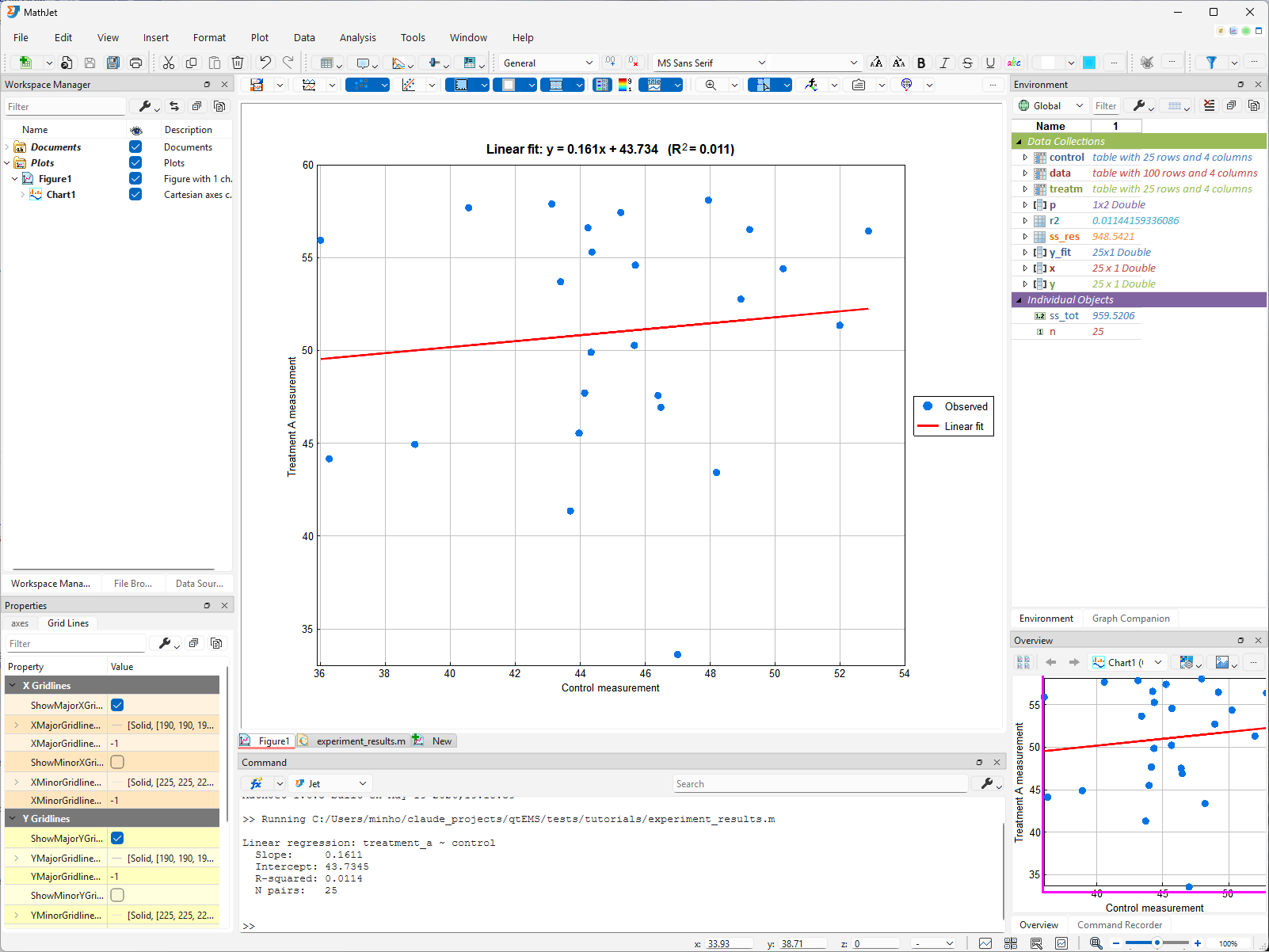This screenshot has height=952, width=1269.
Task: Click the curve fit function icon
Action: coord(811,85)
